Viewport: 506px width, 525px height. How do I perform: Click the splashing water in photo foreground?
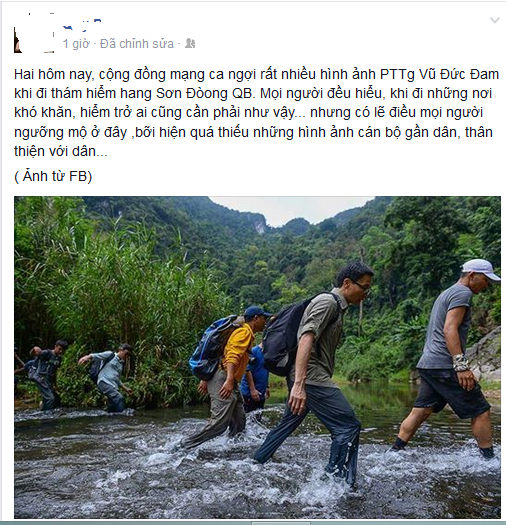[x=234, y=475]
